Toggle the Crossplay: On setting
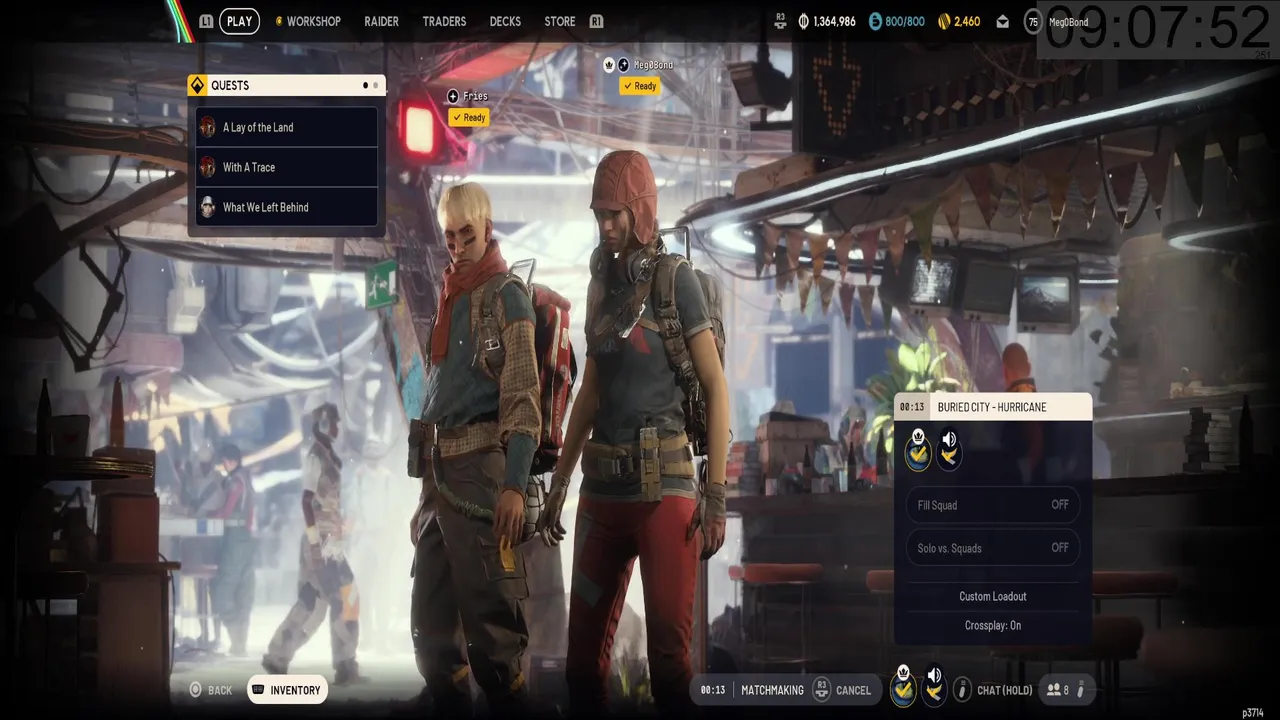 (993, 625)
